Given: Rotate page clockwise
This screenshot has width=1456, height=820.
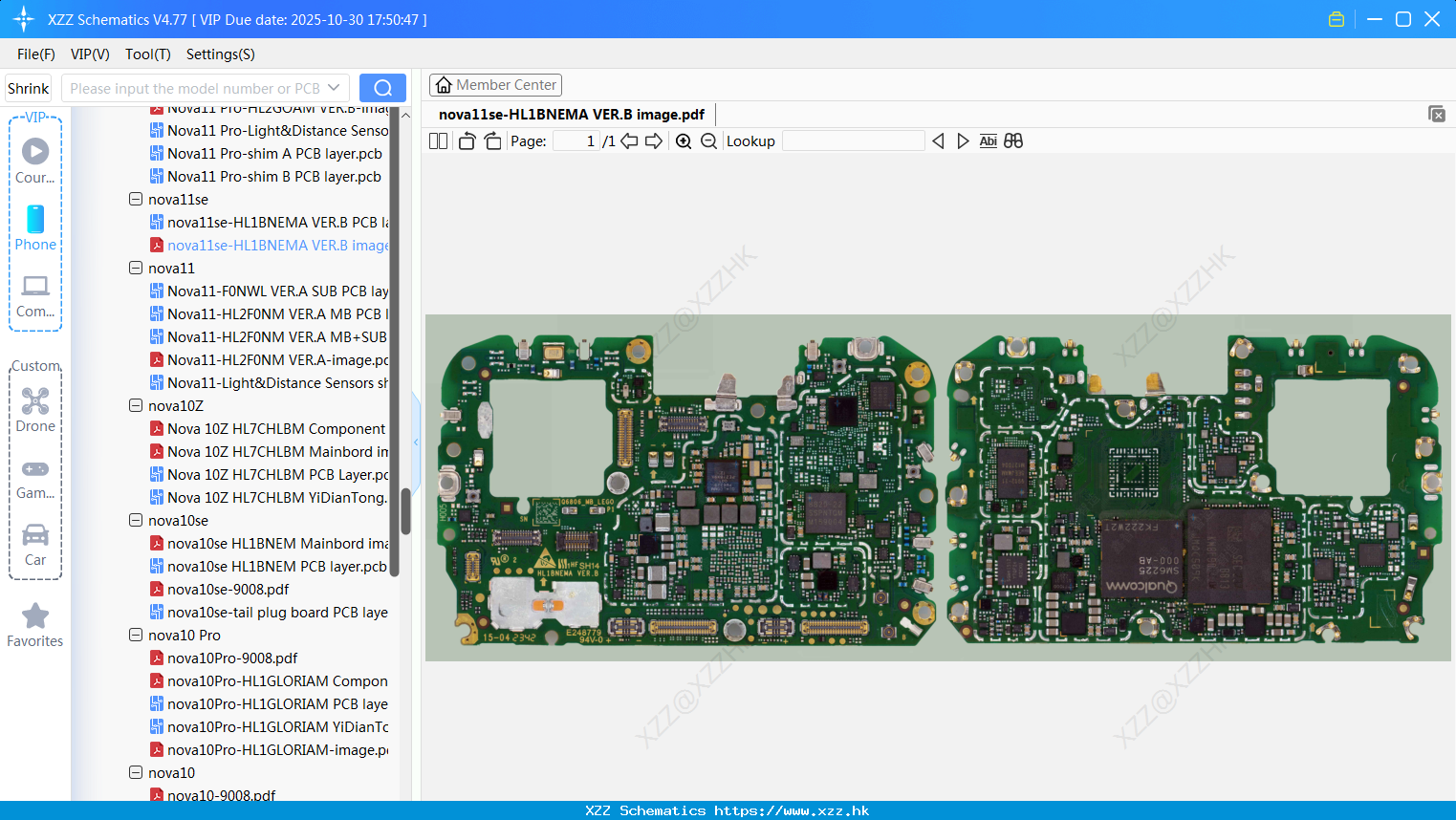Looking at the screenshot, I should point(492,141).
